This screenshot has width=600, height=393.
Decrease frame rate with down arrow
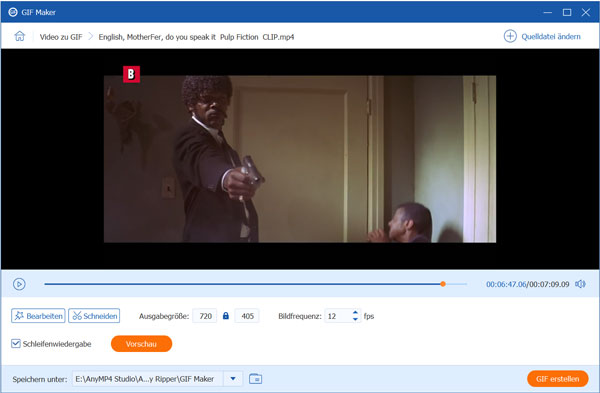(355, 319)
